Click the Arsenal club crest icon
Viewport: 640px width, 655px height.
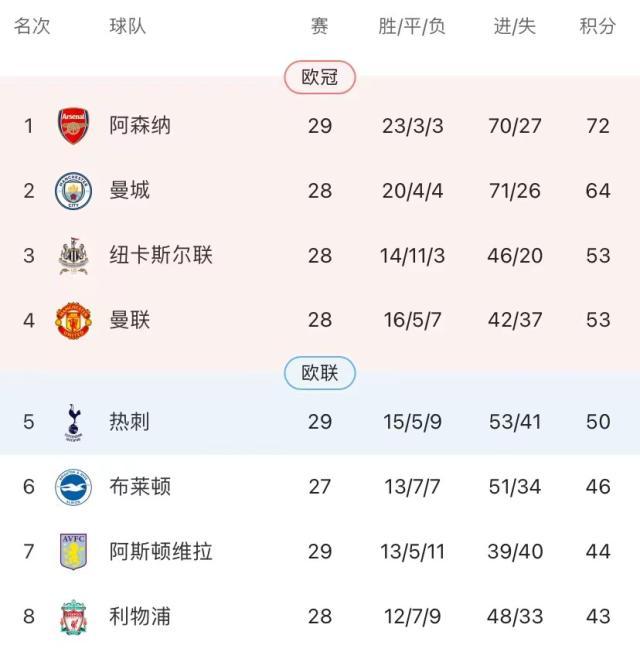pos(73,126)
